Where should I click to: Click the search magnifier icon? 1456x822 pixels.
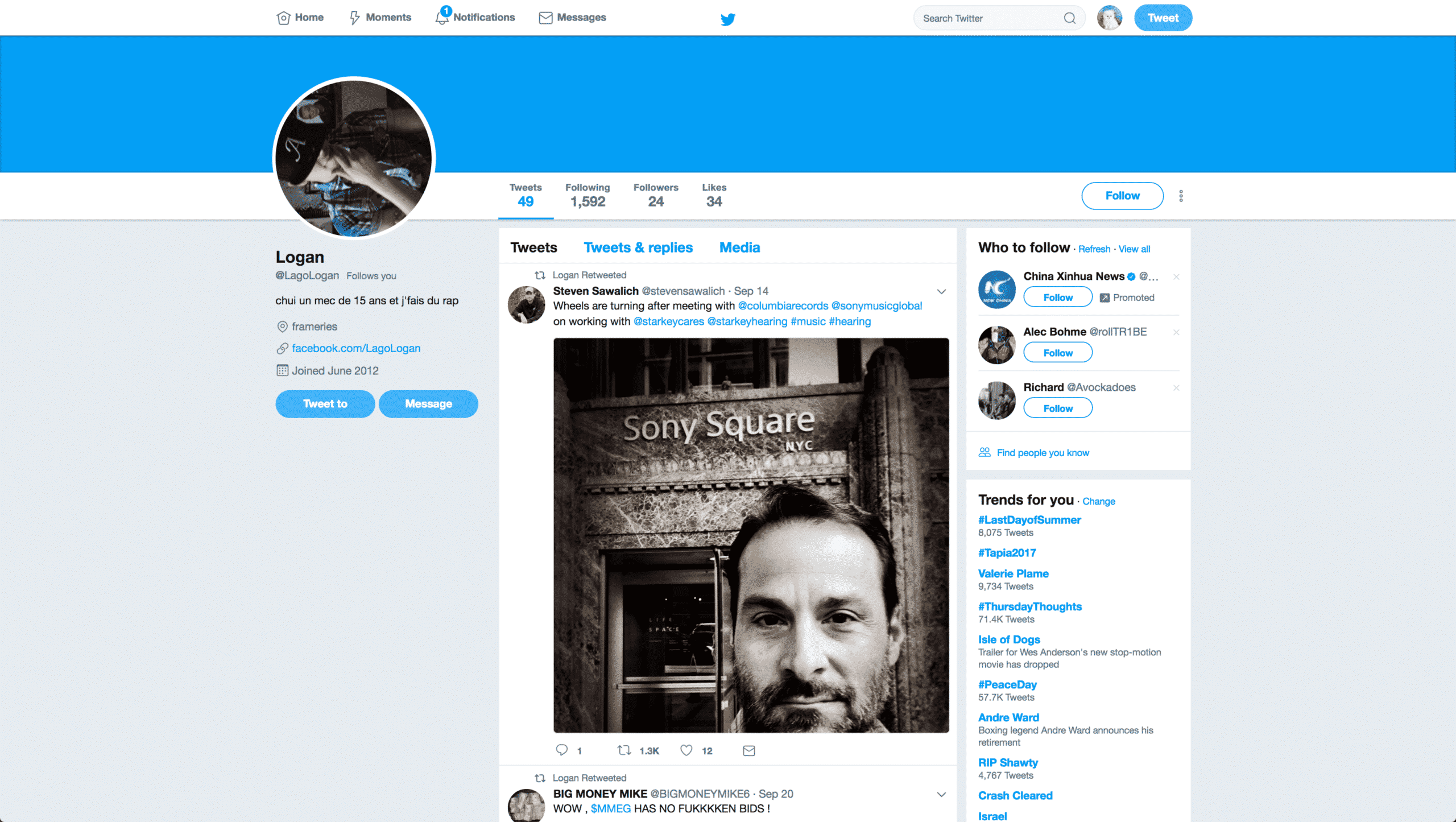[1069, 18]
